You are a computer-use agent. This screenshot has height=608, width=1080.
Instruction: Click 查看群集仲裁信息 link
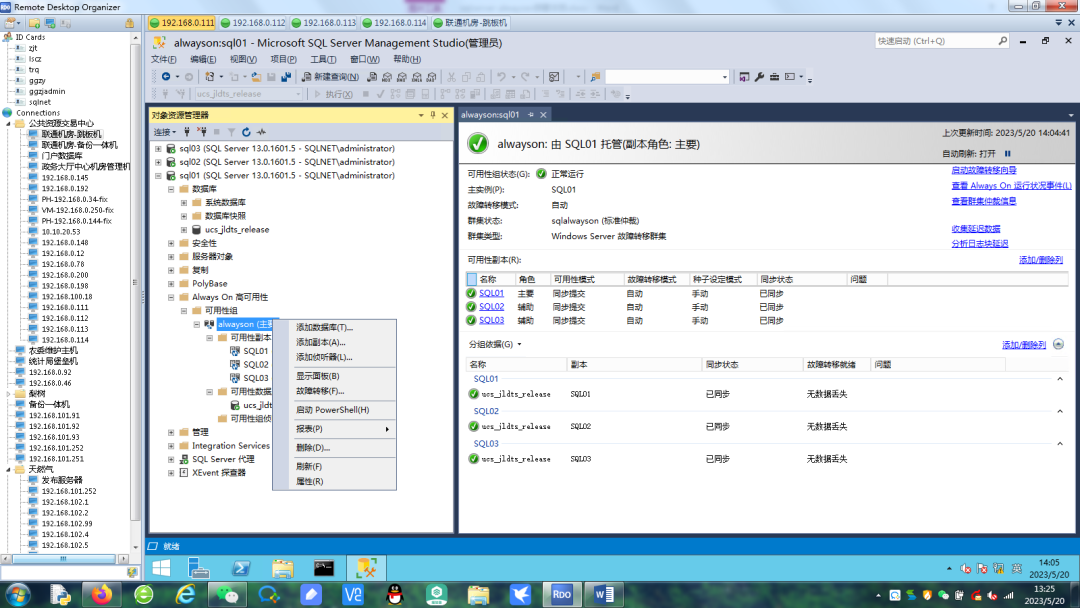984,201
